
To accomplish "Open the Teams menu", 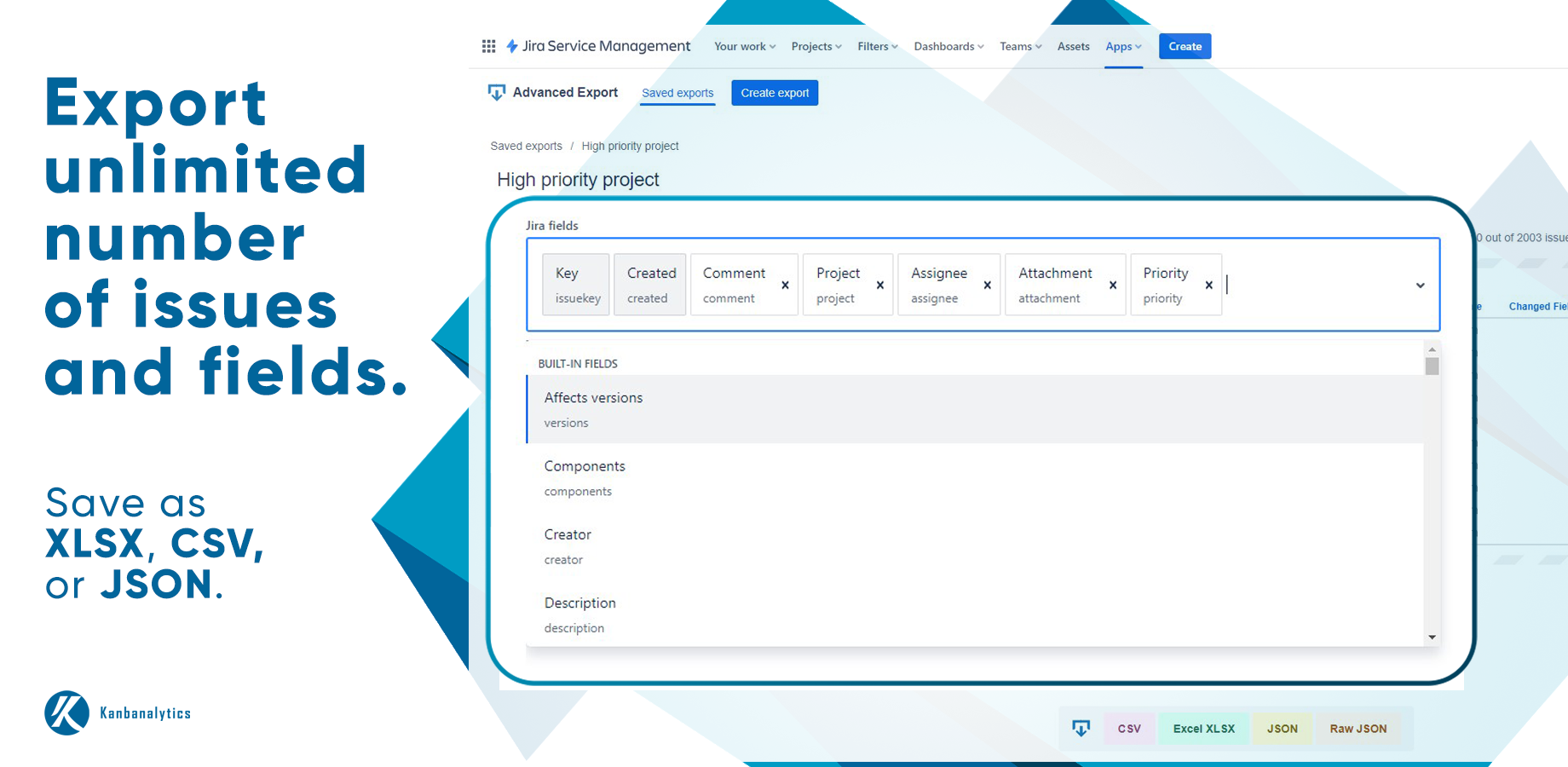I will (x=1021, y=46).
